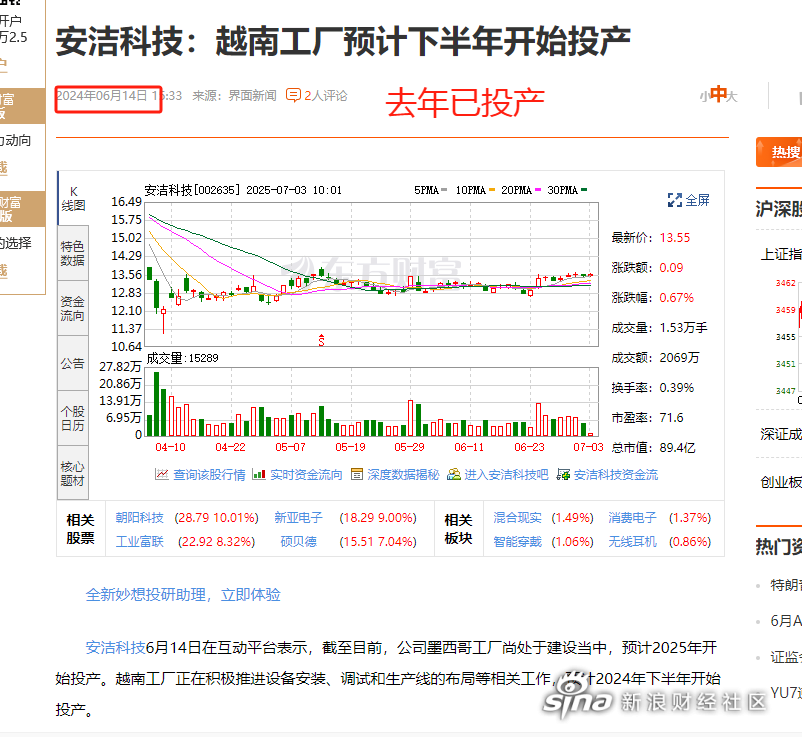Click the 涨跌幅 value 0.67%
Viewport: 802px width, 737px height.
pos(677,298)
